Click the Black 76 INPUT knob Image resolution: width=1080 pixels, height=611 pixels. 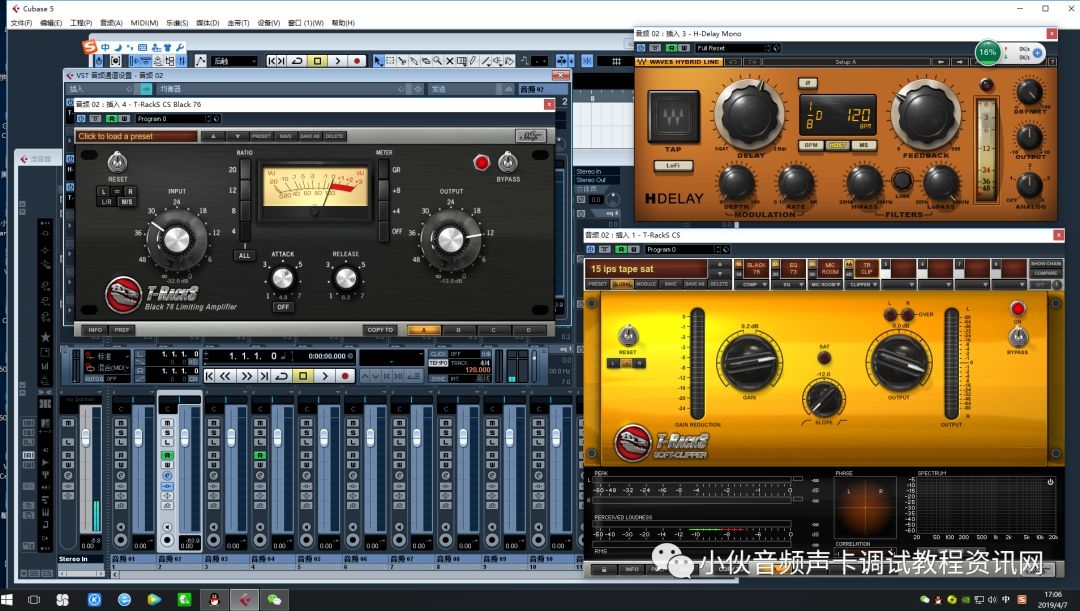(x=176, y=240)
